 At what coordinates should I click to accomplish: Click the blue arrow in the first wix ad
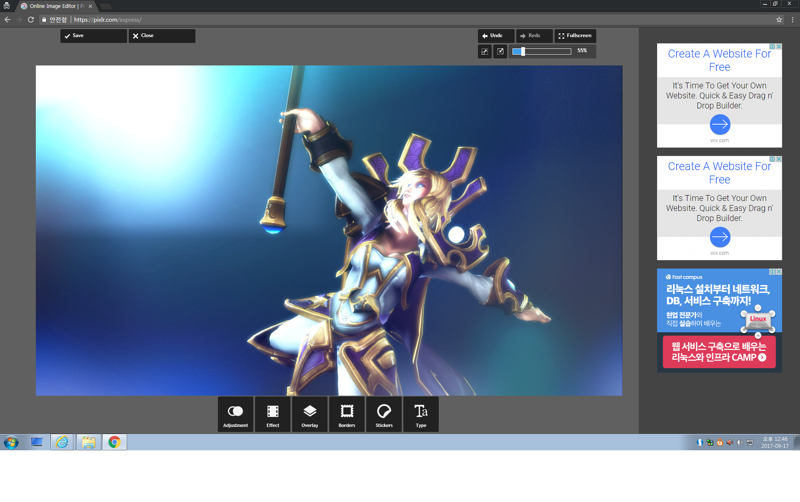(720, 124)
